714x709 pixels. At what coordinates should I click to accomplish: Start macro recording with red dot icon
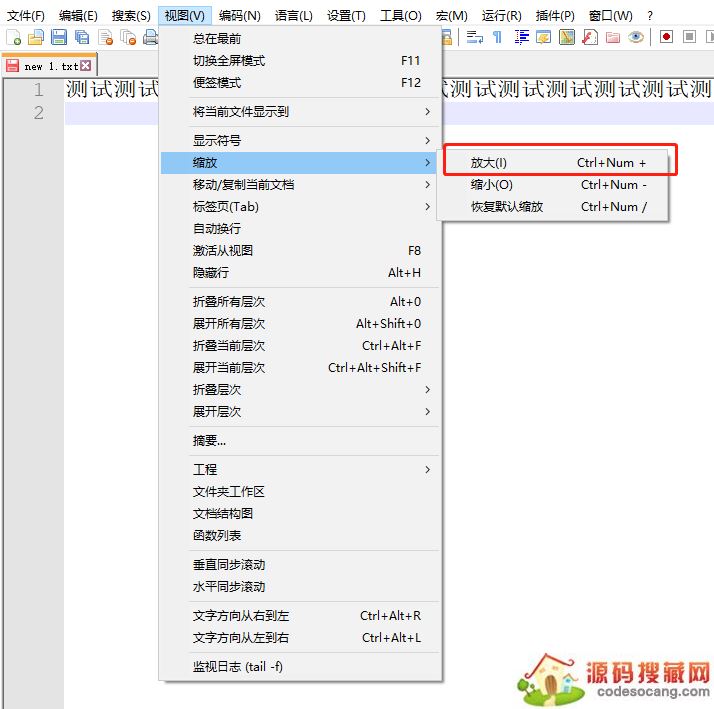(666, 38)
